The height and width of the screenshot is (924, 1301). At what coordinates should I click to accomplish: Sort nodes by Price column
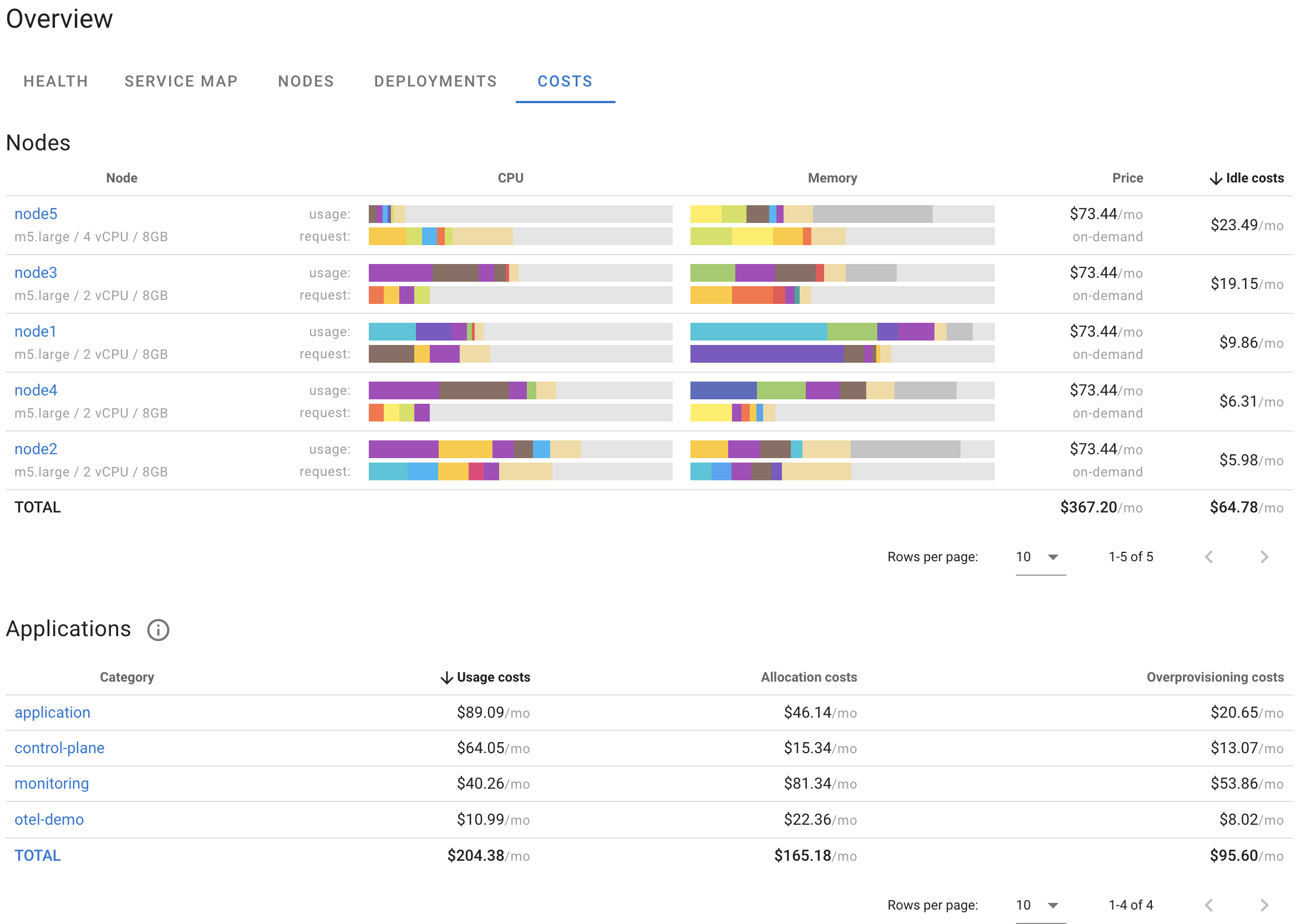1127,178
